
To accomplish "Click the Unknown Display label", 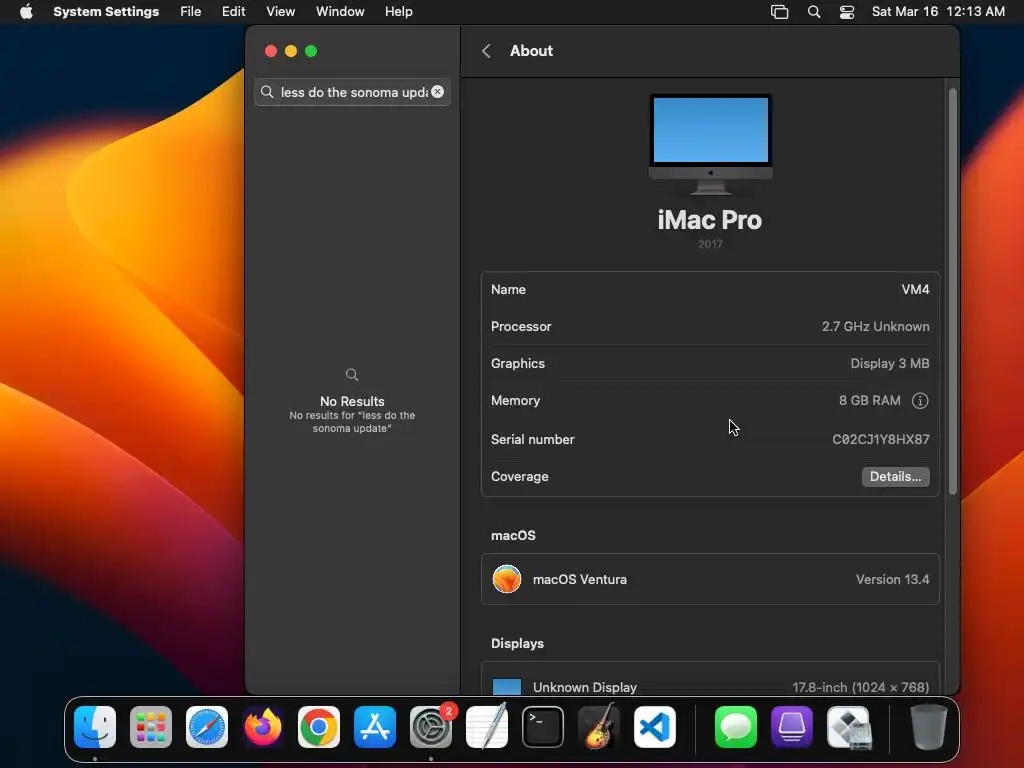I will (x=584, y=687).
